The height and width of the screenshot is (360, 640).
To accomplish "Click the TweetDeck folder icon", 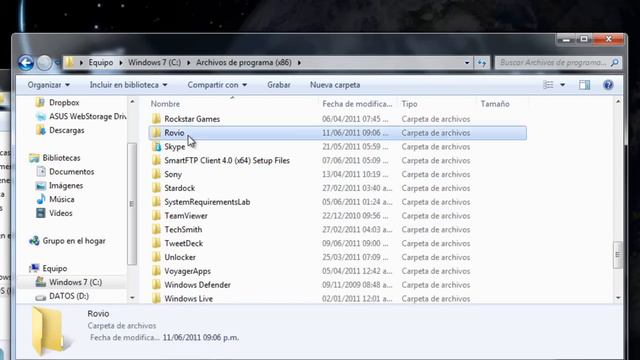I will tap(156, 243).
